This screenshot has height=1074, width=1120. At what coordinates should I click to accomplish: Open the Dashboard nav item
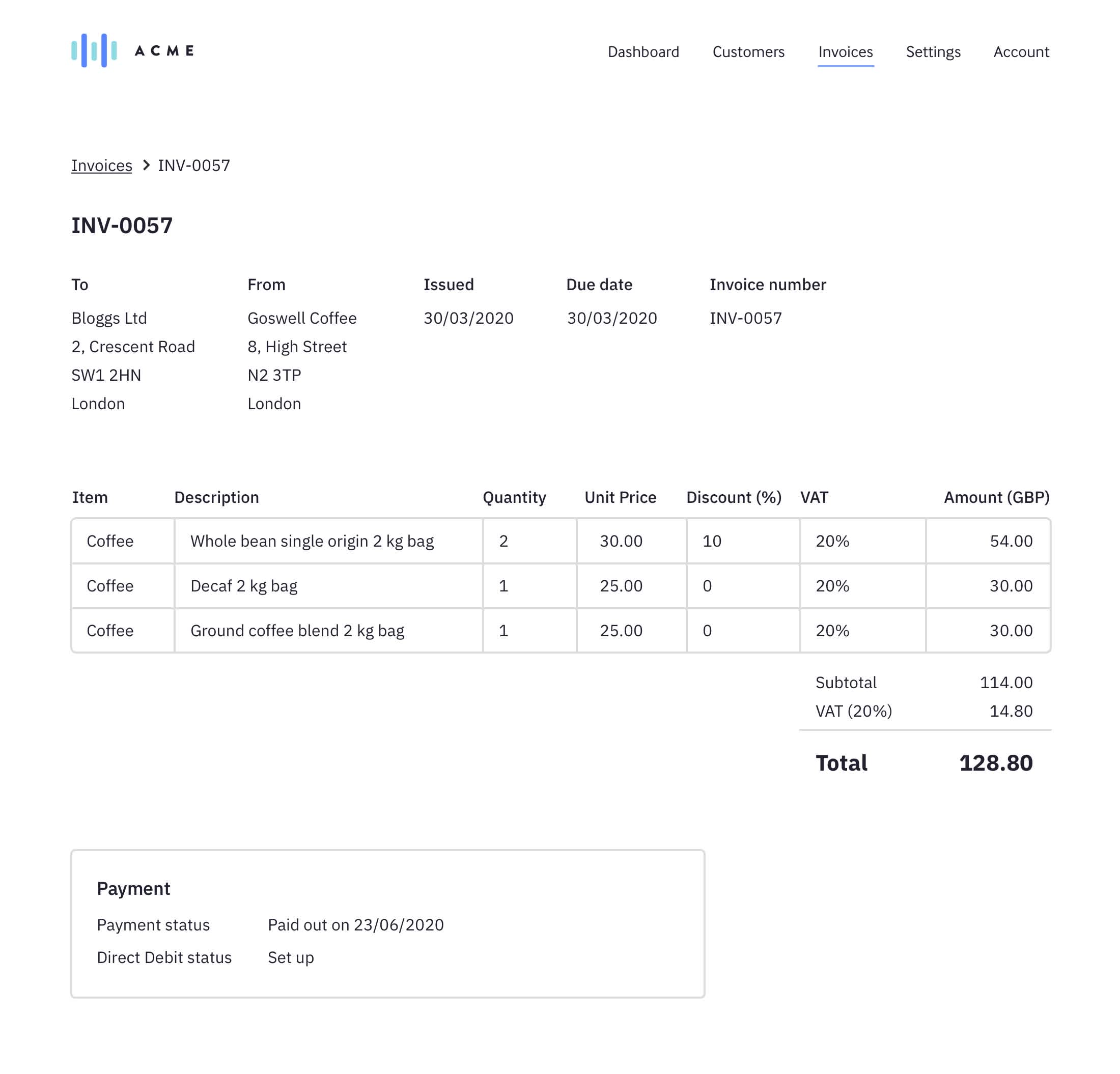click(x=643, y=52)
